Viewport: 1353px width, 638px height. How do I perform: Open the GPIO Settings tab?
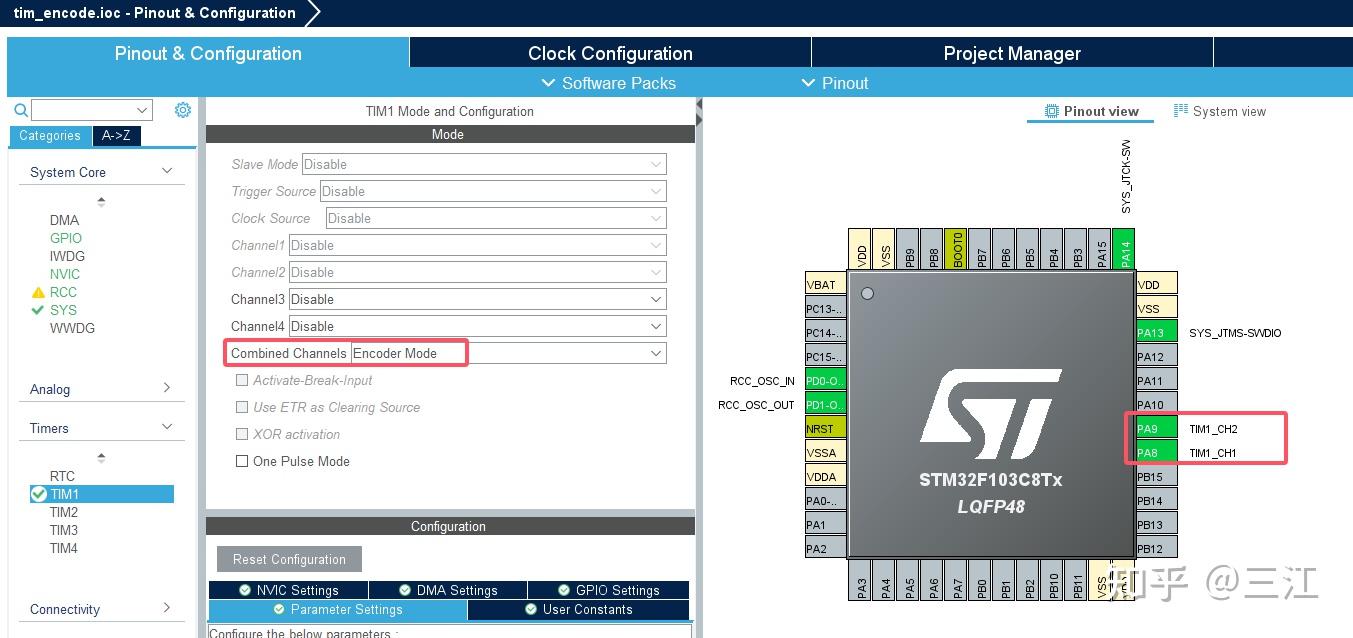pos(608,589)
